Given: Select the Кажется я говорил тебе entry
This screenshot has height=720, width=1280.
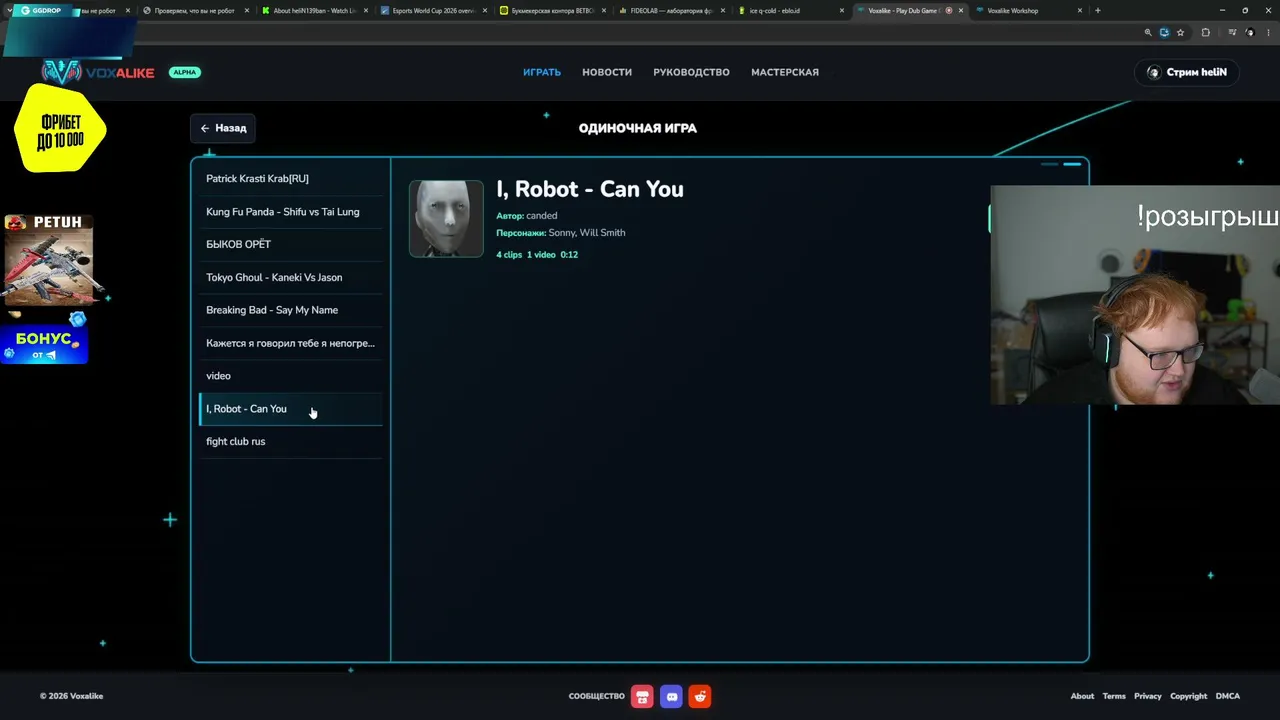Looking at the screenshot, I should click(x=291, y=343).
